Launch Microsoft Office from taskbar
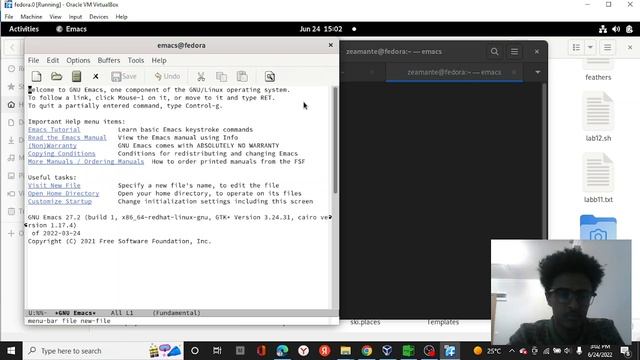The image size is (640, 360). [261, 351]
